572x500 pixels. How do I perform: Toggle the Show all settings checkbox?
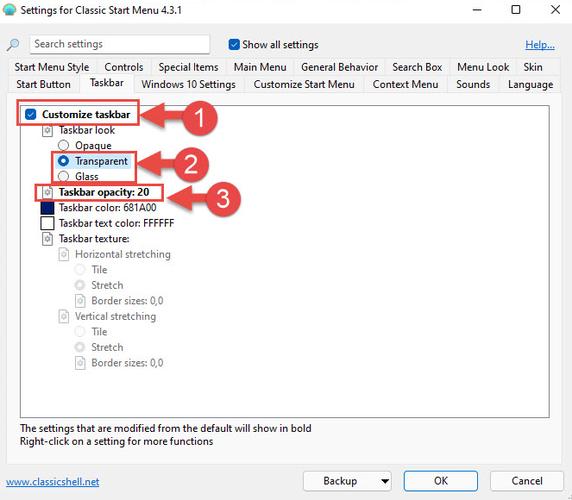point(234,44)
